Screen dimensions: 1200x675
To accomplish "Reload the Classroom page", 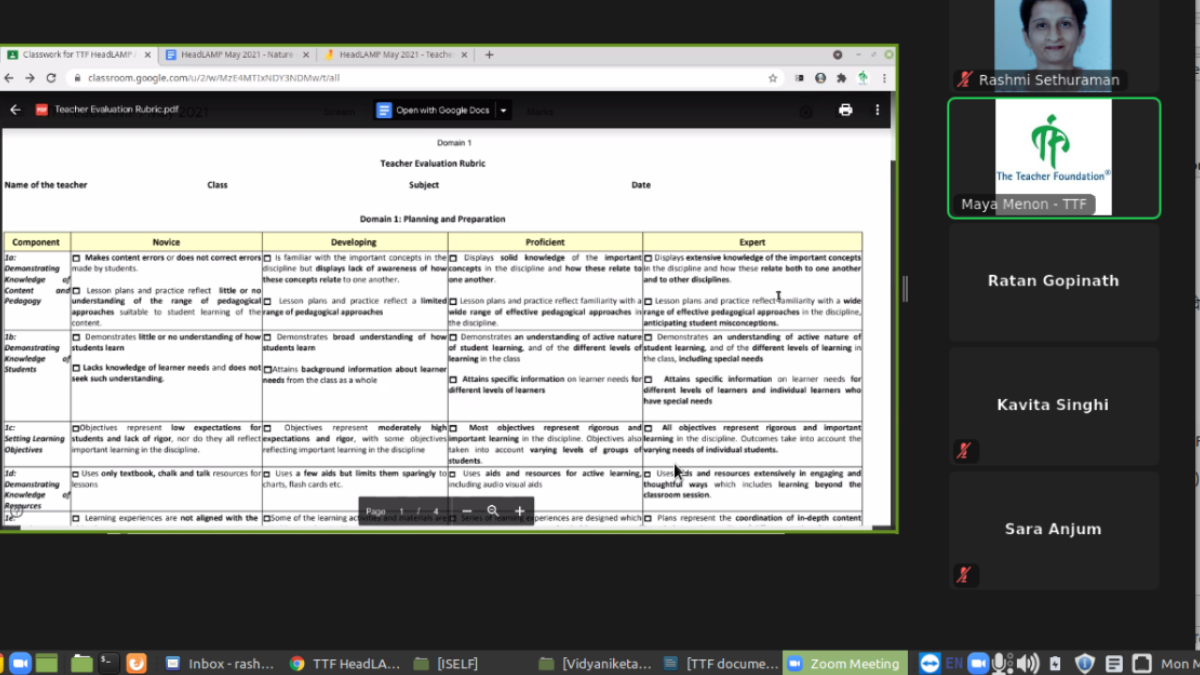I will coord(49,78).
